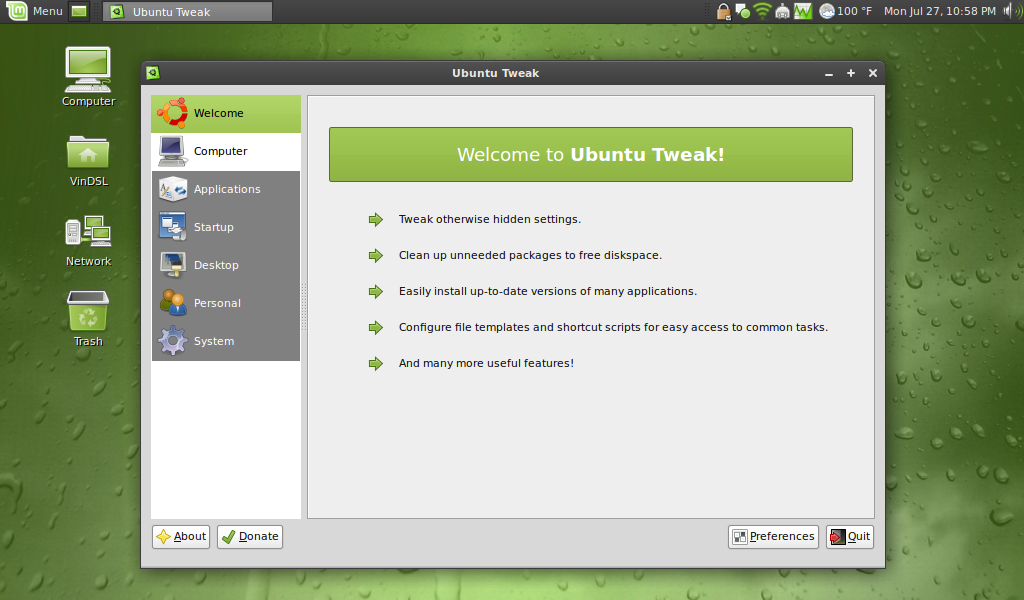Screen dimensions: 1024x600
Task: Go to the Startup category
Action: pyautogui.click(x=225, y=228)
